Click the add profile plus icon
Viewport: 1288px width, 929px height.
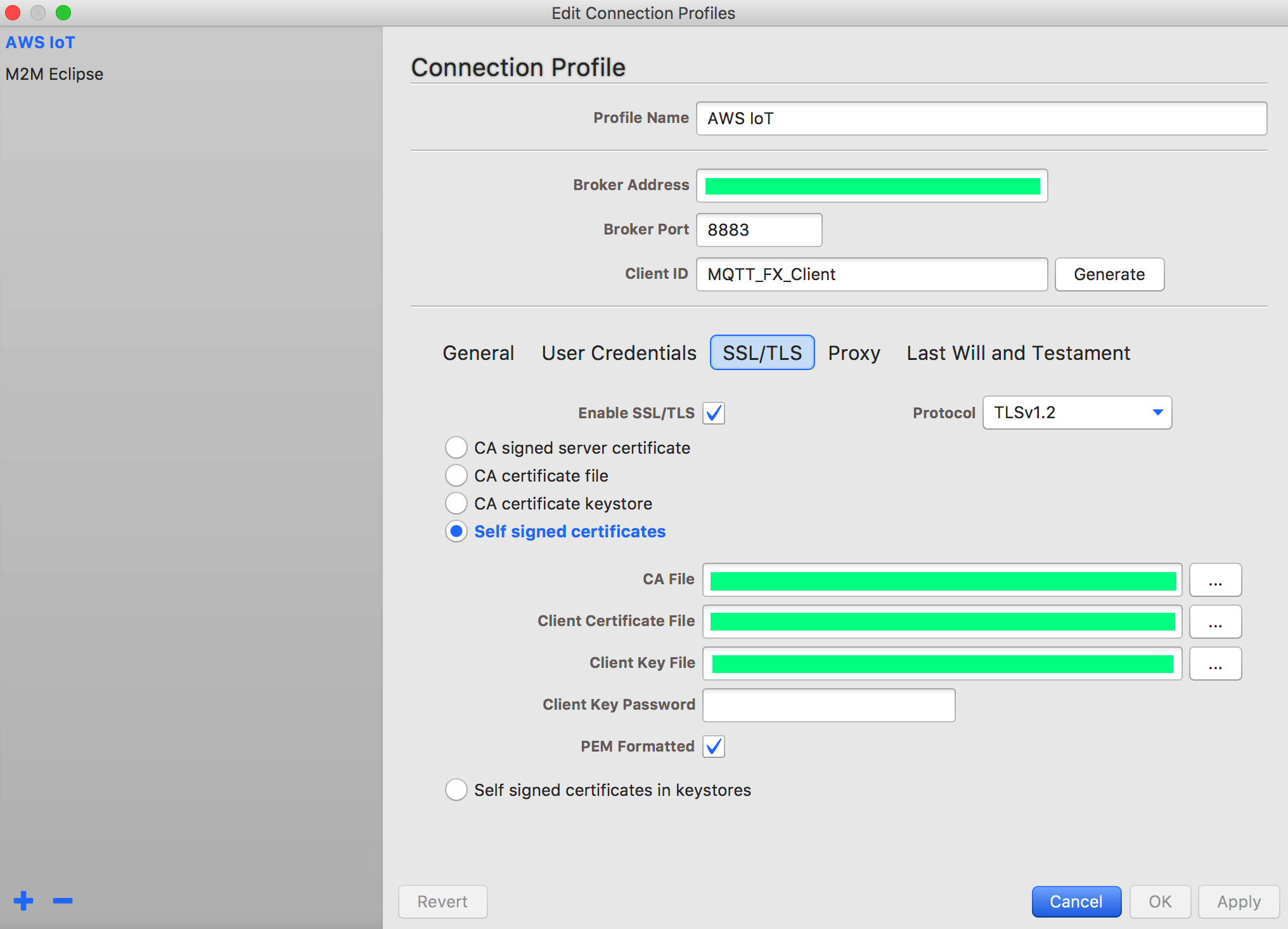pos(23,901)
